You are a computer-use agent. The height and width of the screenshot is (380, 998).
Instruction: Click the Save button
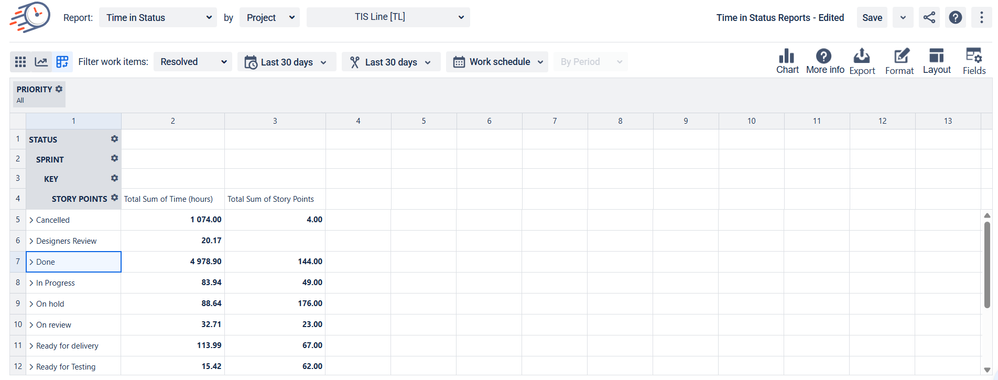872,18
